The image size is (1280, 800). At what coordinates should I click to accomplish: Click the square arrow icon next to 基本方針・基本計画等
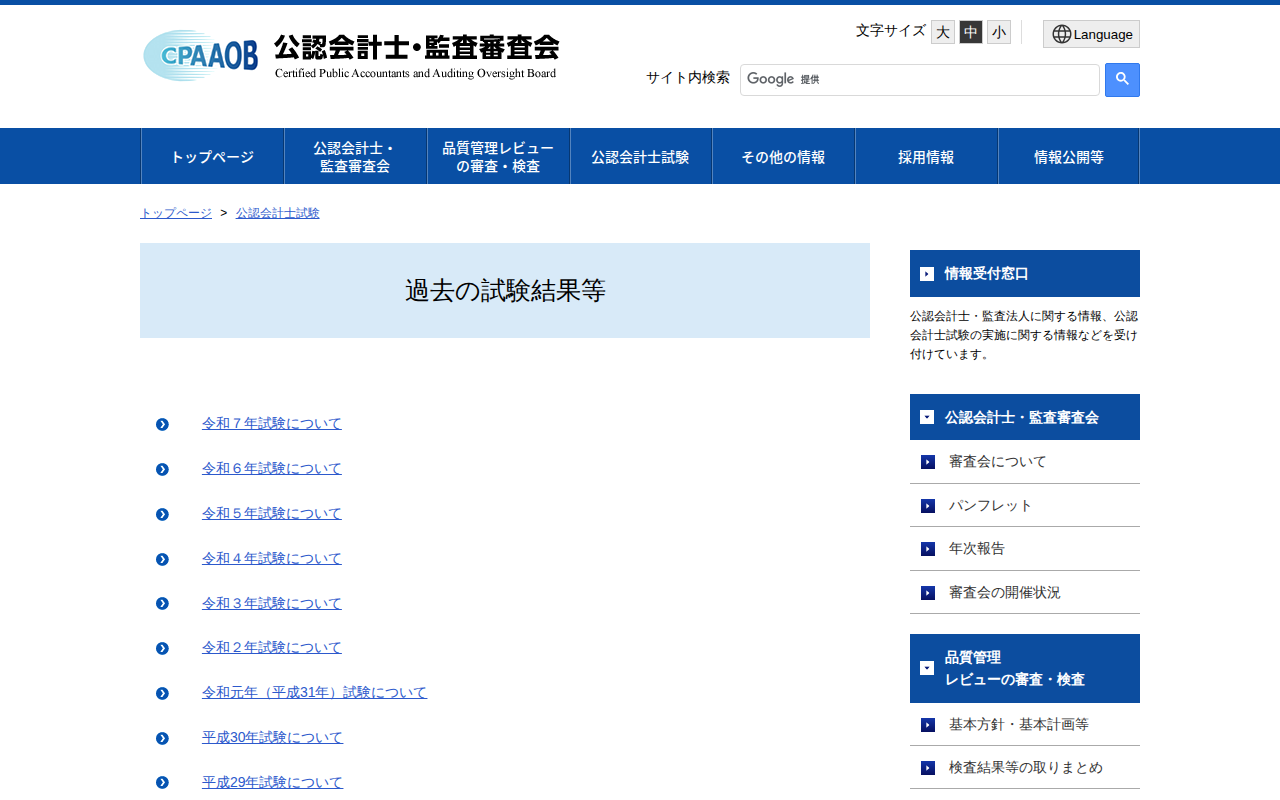point(928,725)
